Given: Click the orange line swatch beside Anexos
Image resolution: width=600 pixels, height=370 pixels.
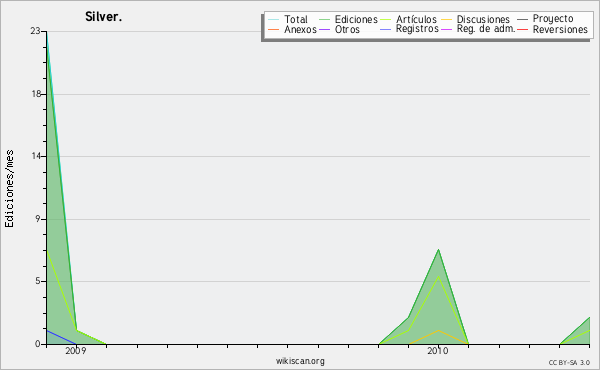Looking at the screenshot, I should tap(274, 29).
